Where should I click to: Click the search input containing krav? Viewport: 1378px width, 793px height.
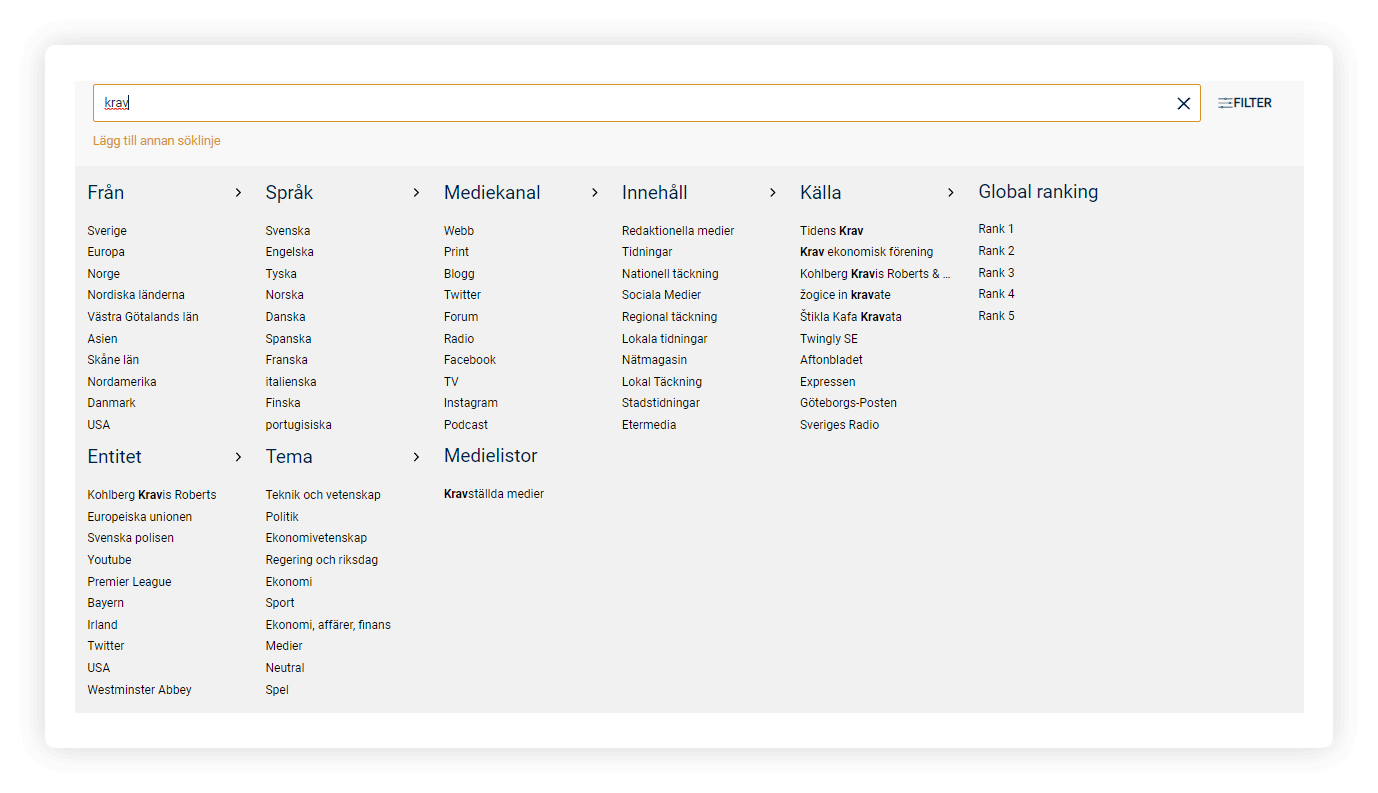(x=646, y=103)
